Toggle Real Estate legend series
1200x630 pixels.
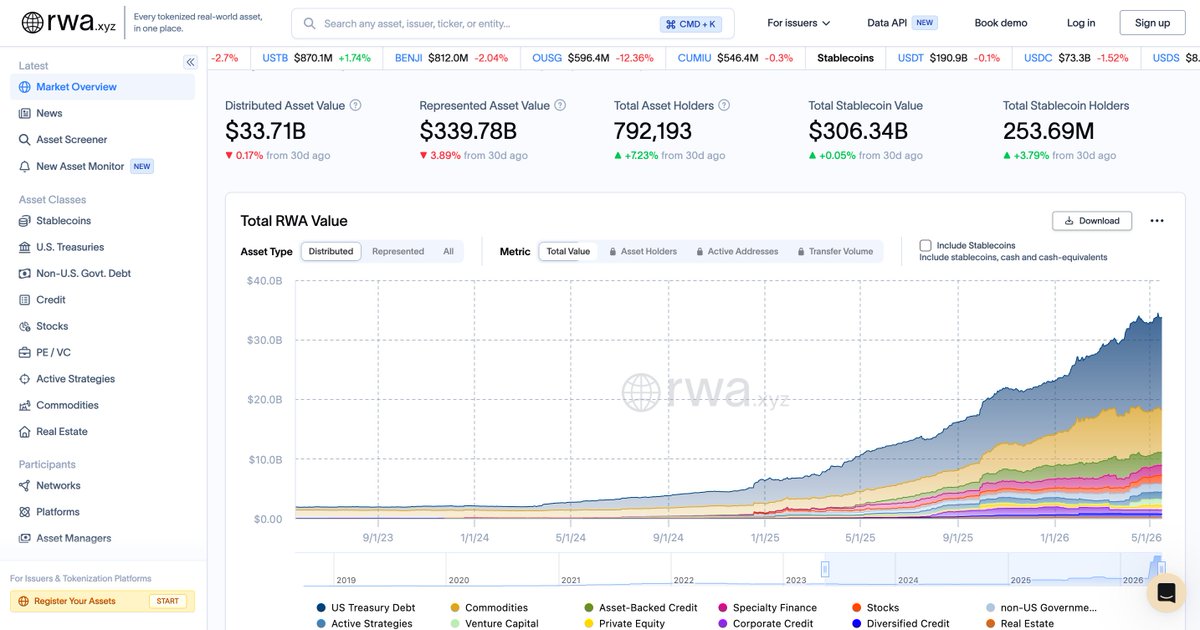pos(1020,623)
